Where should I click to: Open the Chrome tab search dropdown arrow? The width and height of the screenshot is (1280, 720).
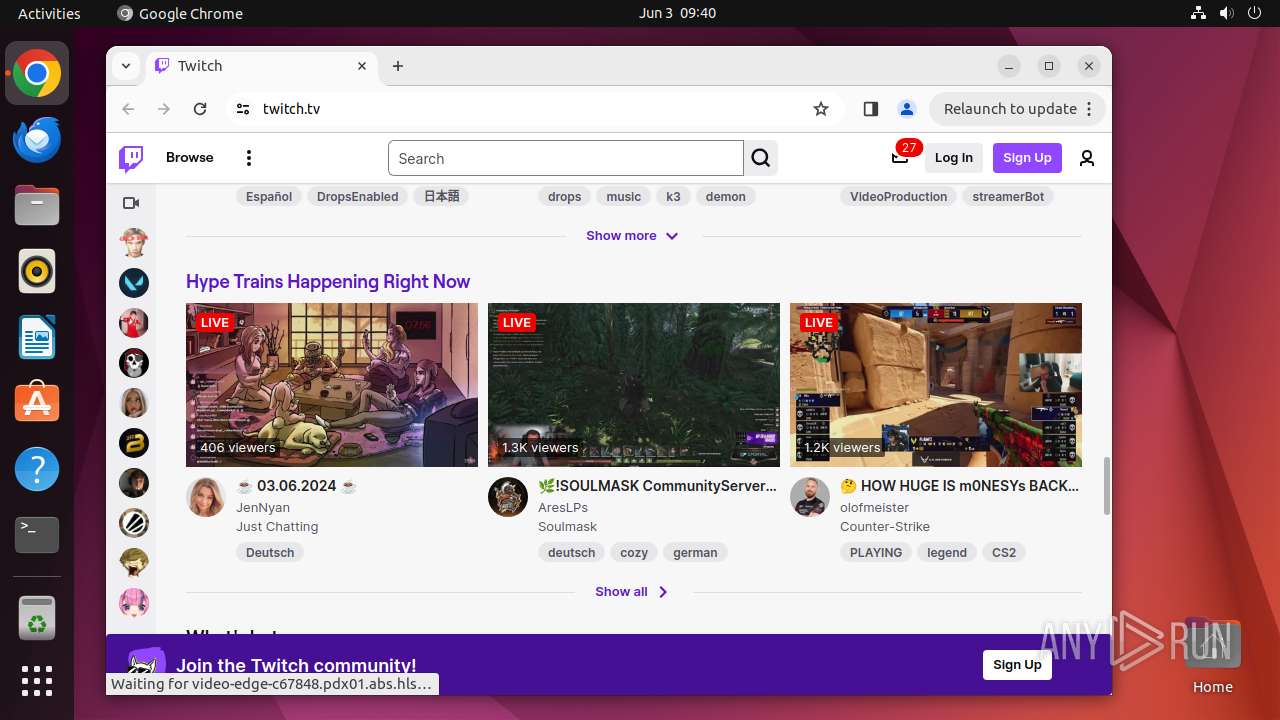126,66
